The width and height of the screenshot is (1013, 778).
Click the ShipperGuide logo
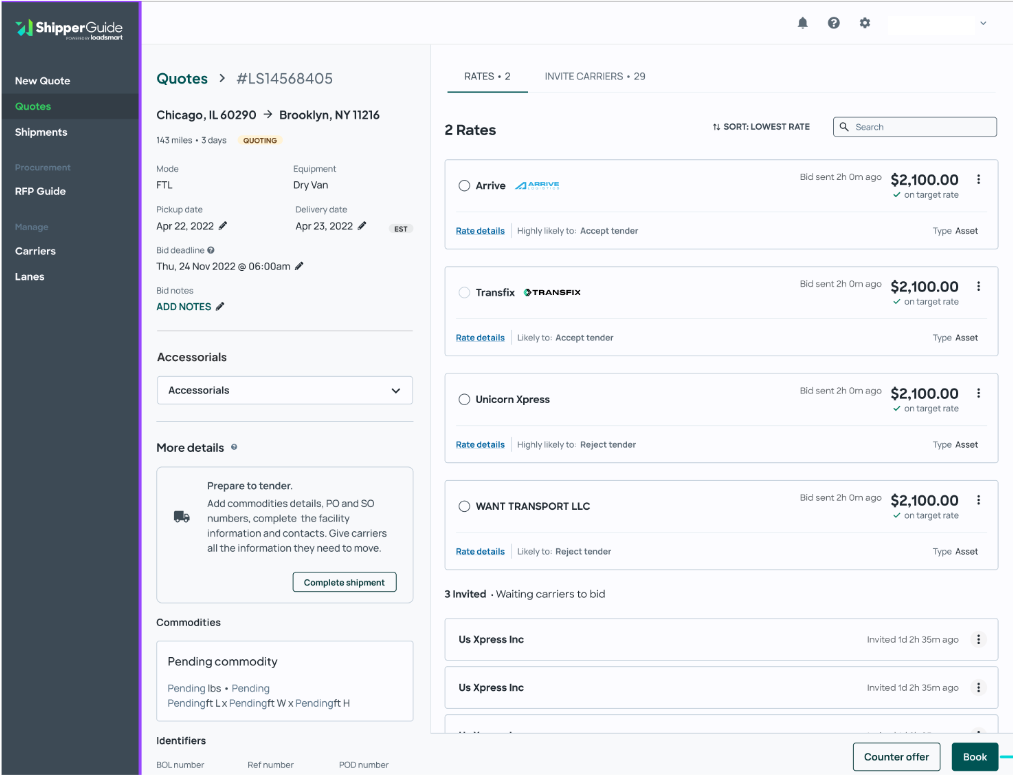coord(69,28)
